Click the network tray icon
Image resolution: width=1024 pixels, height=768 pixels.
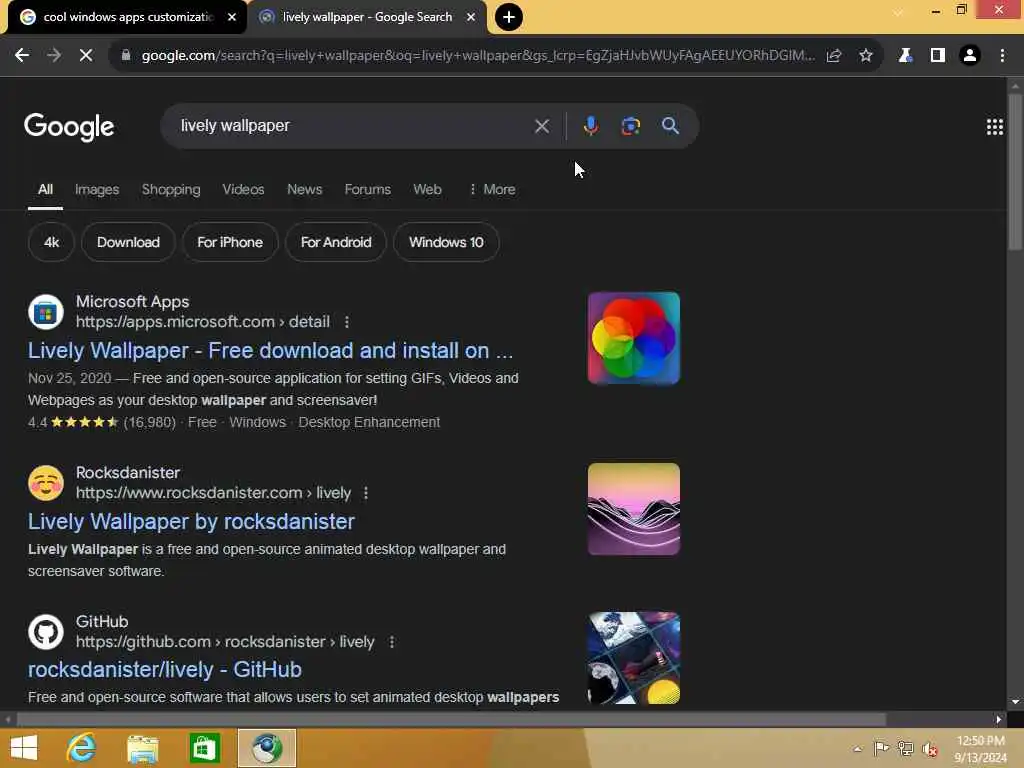click(905, 749)
